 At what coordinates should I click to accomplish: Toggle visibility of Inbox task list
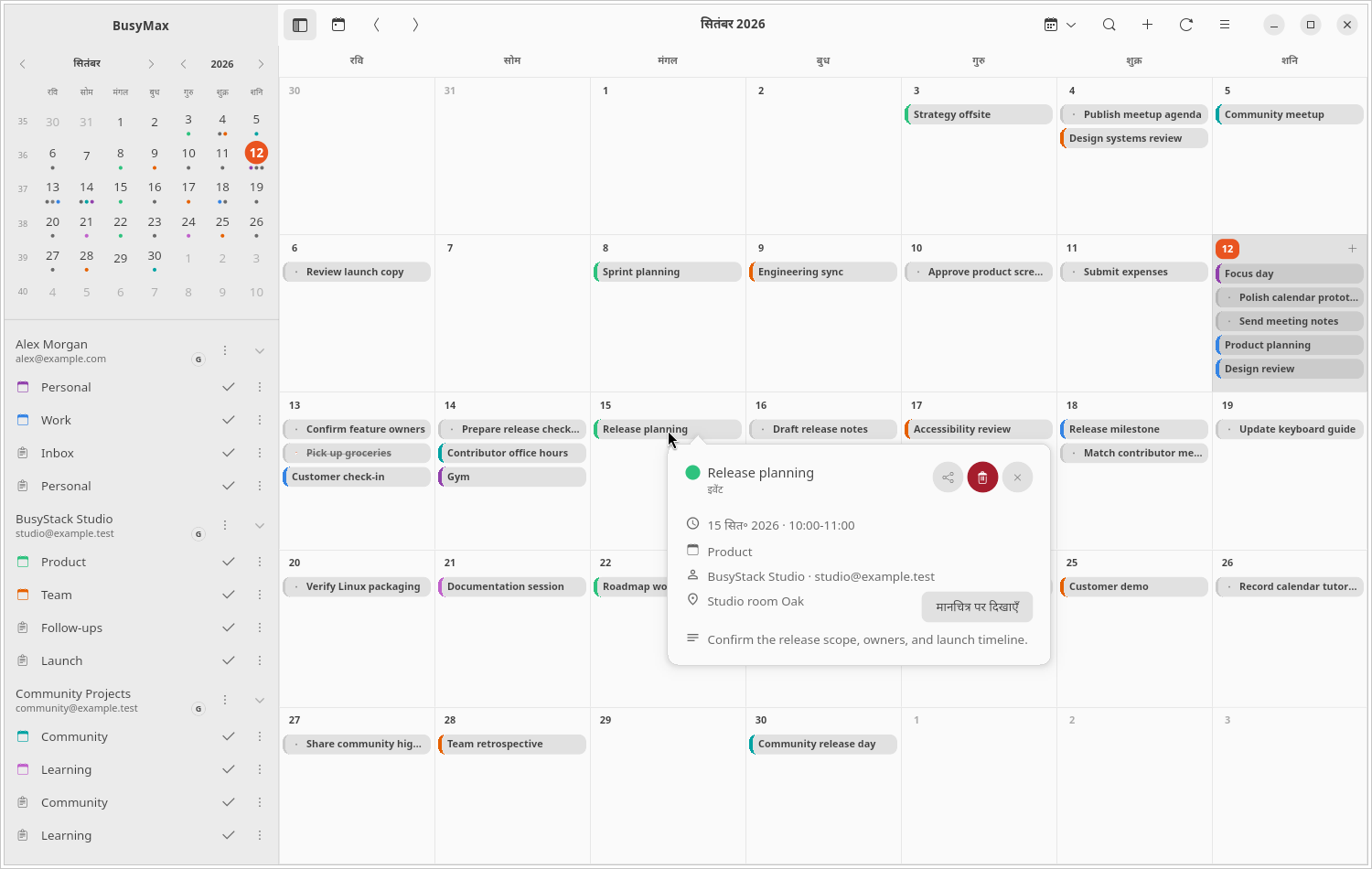pos(229,453)
